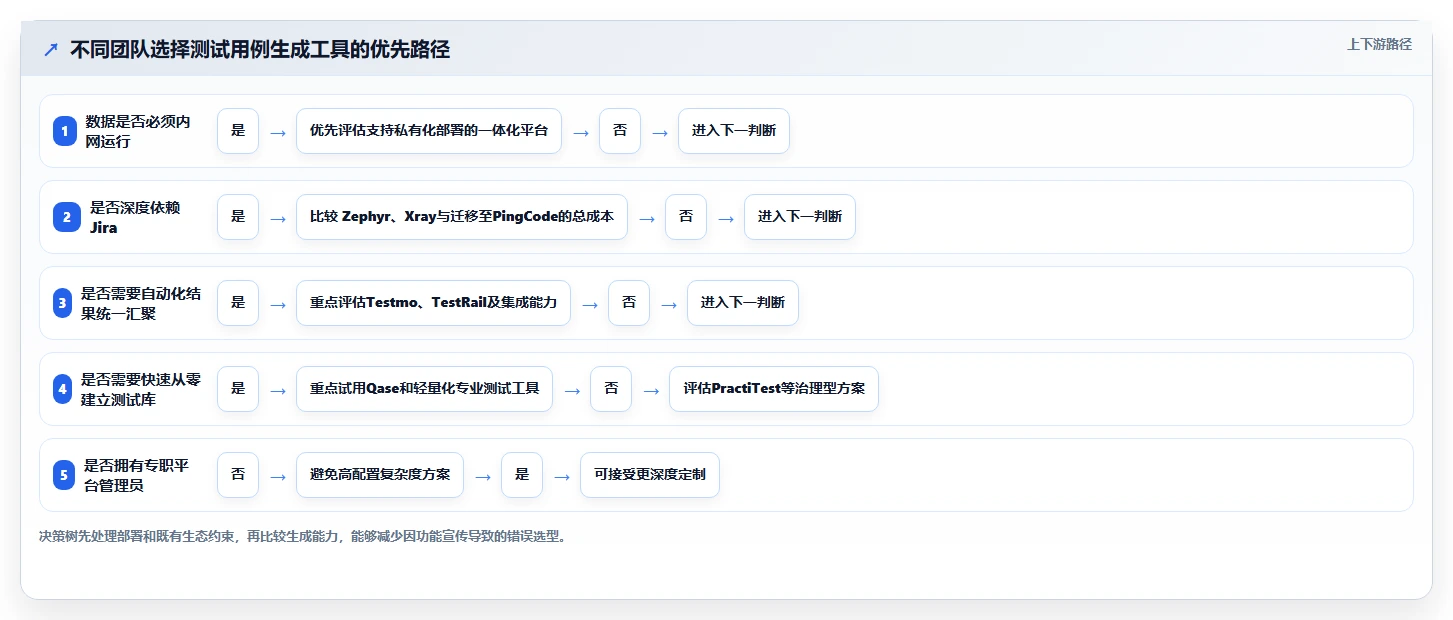Click the Zephyr、Xray与PingCode comparison box
The width and height of the screenshot is (1453, 620).
(462, 217)
